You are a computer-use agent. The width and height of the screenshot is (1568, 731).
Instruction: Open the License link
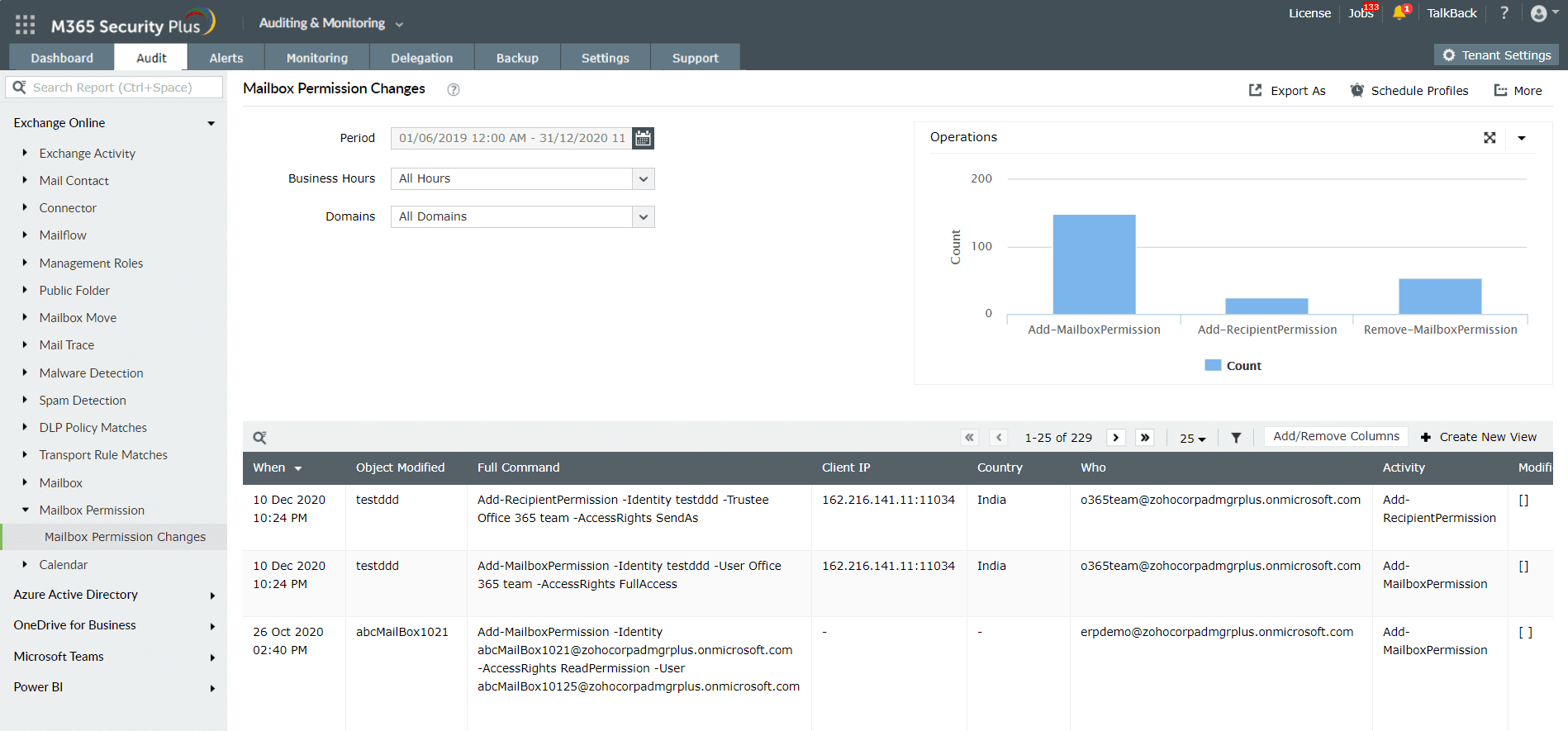1309,13
